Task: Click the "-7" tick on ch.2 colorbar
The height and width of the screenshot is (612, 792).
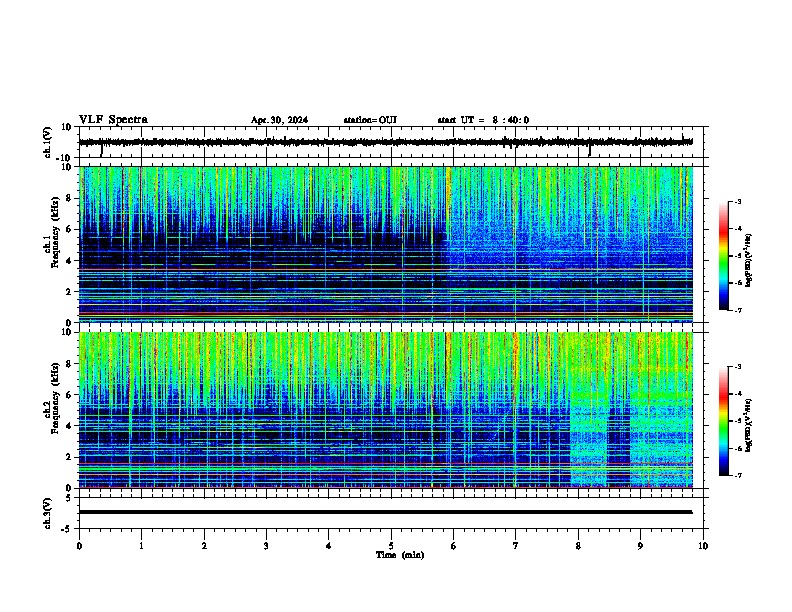Action: click(x=737, y=475)
